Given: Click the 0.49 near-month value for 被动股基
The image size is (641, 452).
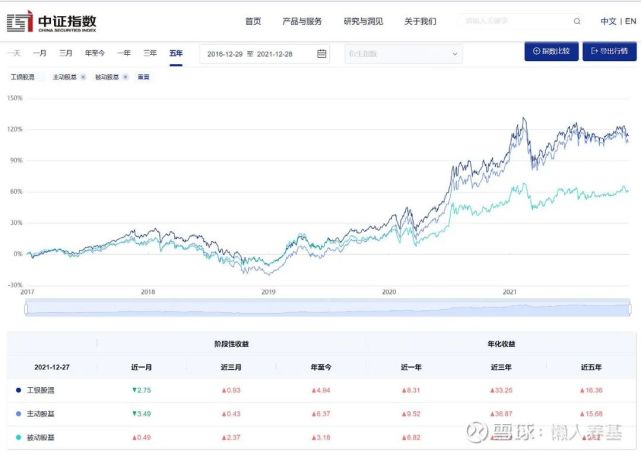Looking at the screenshot, I should point(141,437).
